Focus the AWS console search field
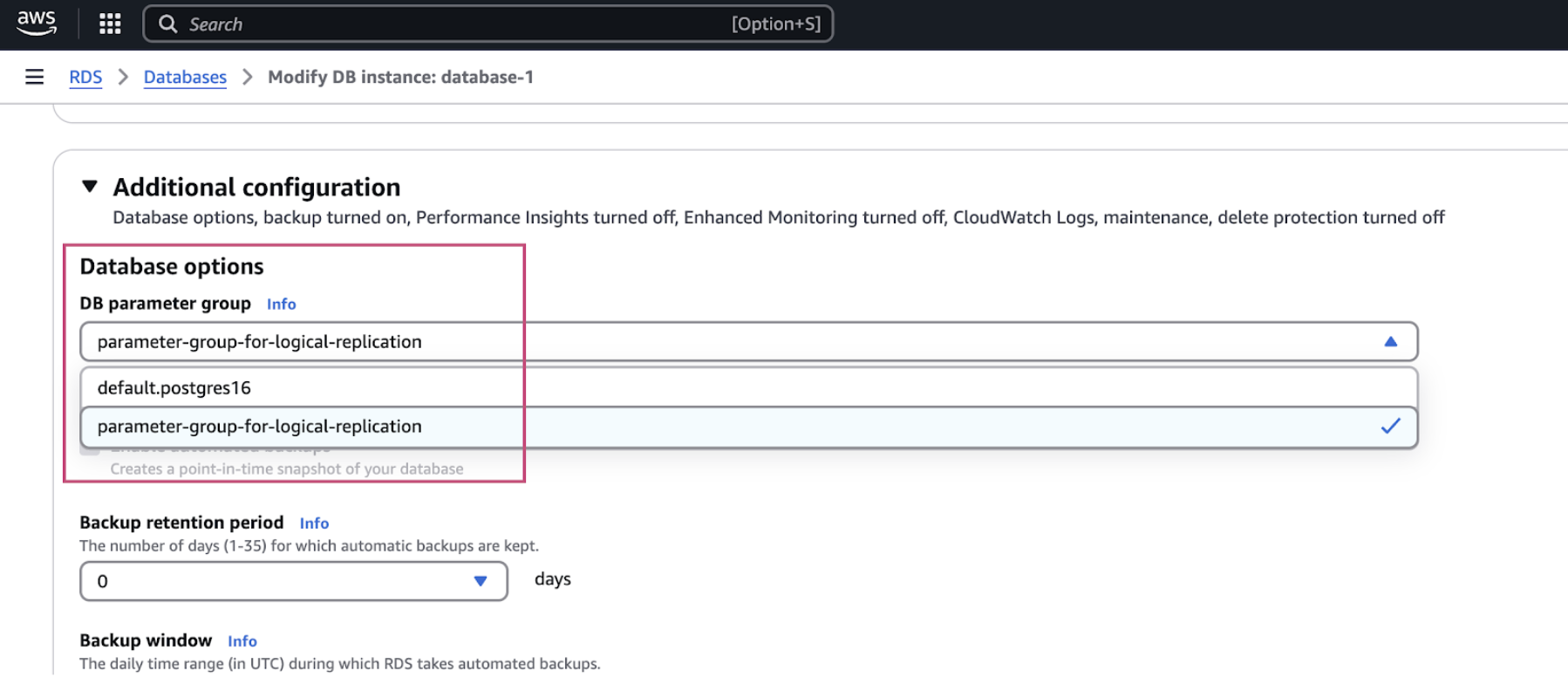This screenshot has width=1568, height=691. point(487,24)
